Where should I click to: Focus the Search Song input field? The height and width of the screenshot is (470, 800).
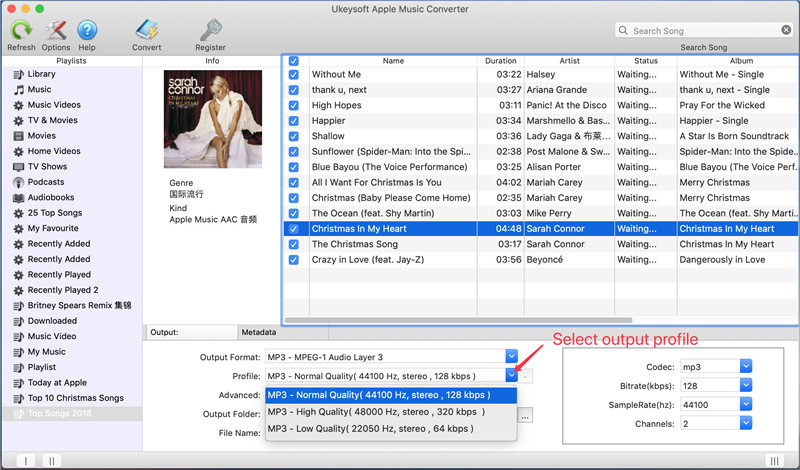[x=704, y=31]
